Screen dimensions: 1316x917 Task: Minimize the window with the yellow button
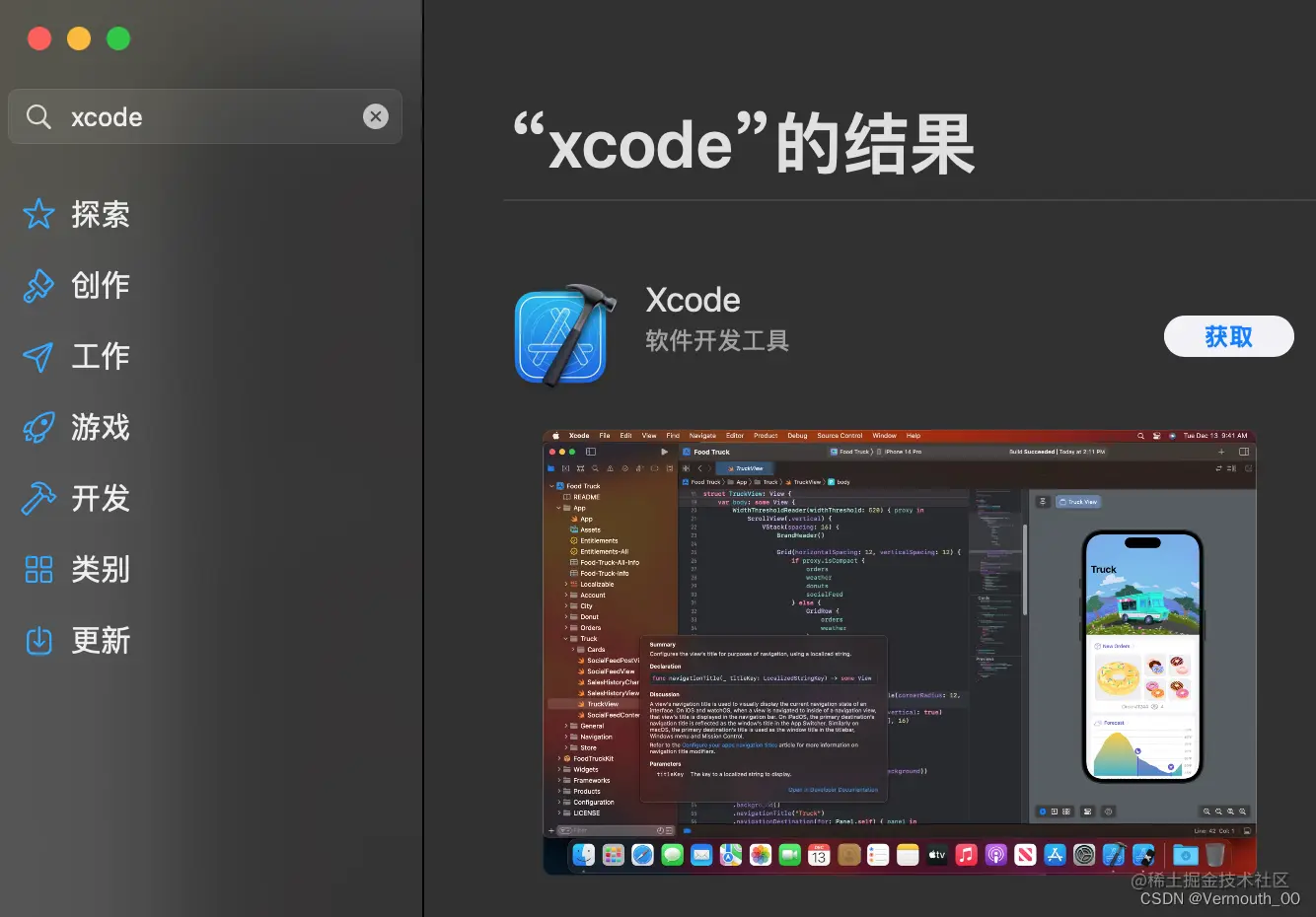point(79,38)
